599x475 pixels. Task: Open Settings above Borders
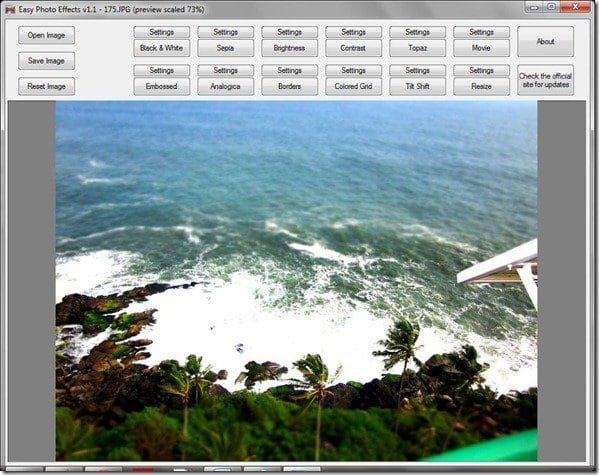click(290, 70)
